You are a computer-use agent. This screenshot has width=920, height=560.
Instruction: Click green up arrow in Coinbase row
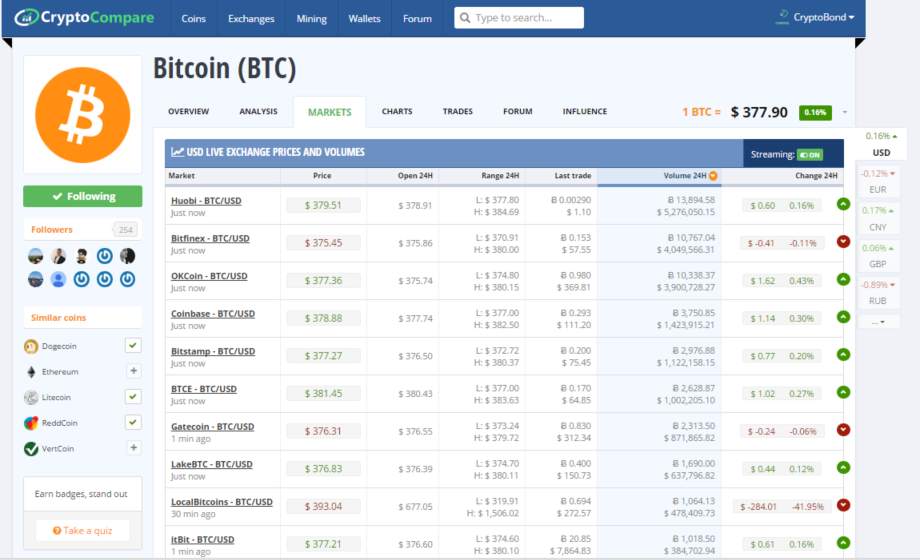pos(843,317)
